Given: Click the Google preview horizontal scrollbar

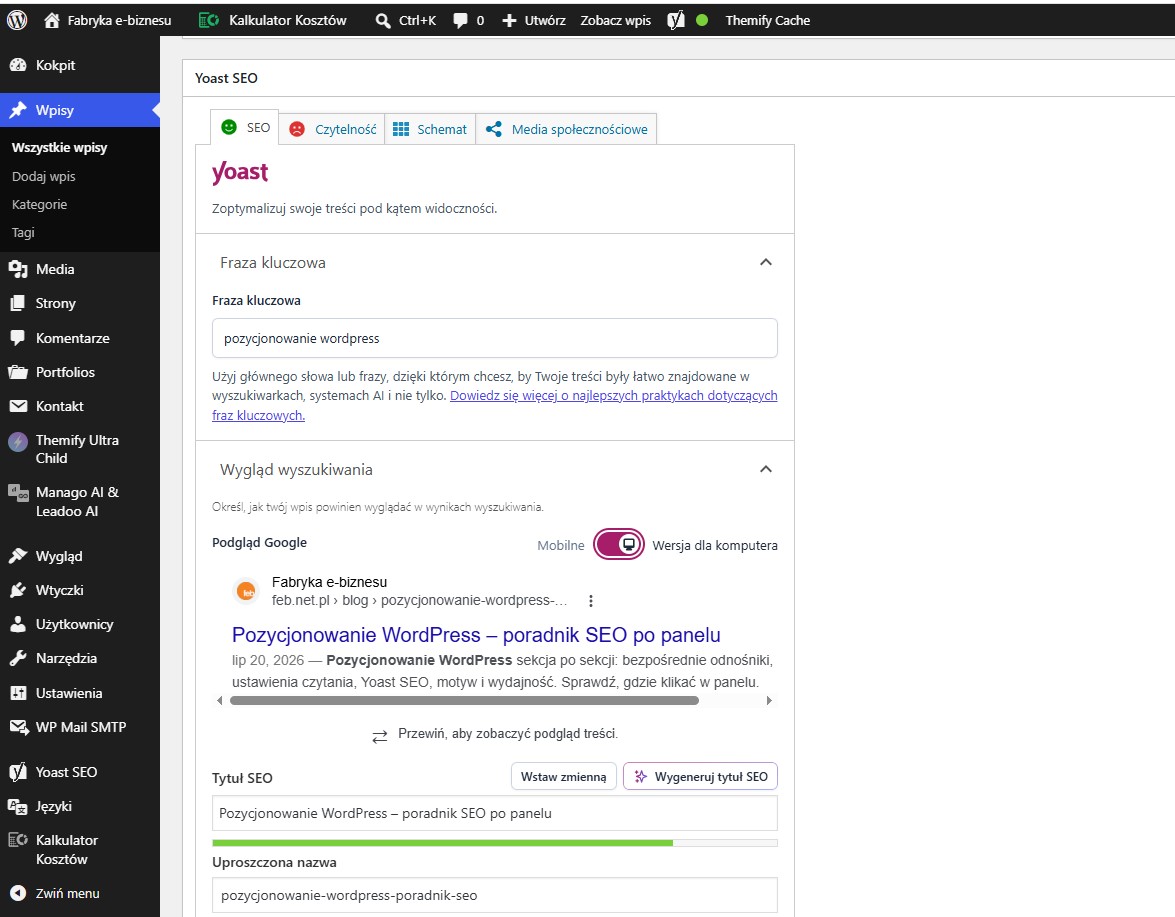Looking at the screenshot, I should click(465, 700).
